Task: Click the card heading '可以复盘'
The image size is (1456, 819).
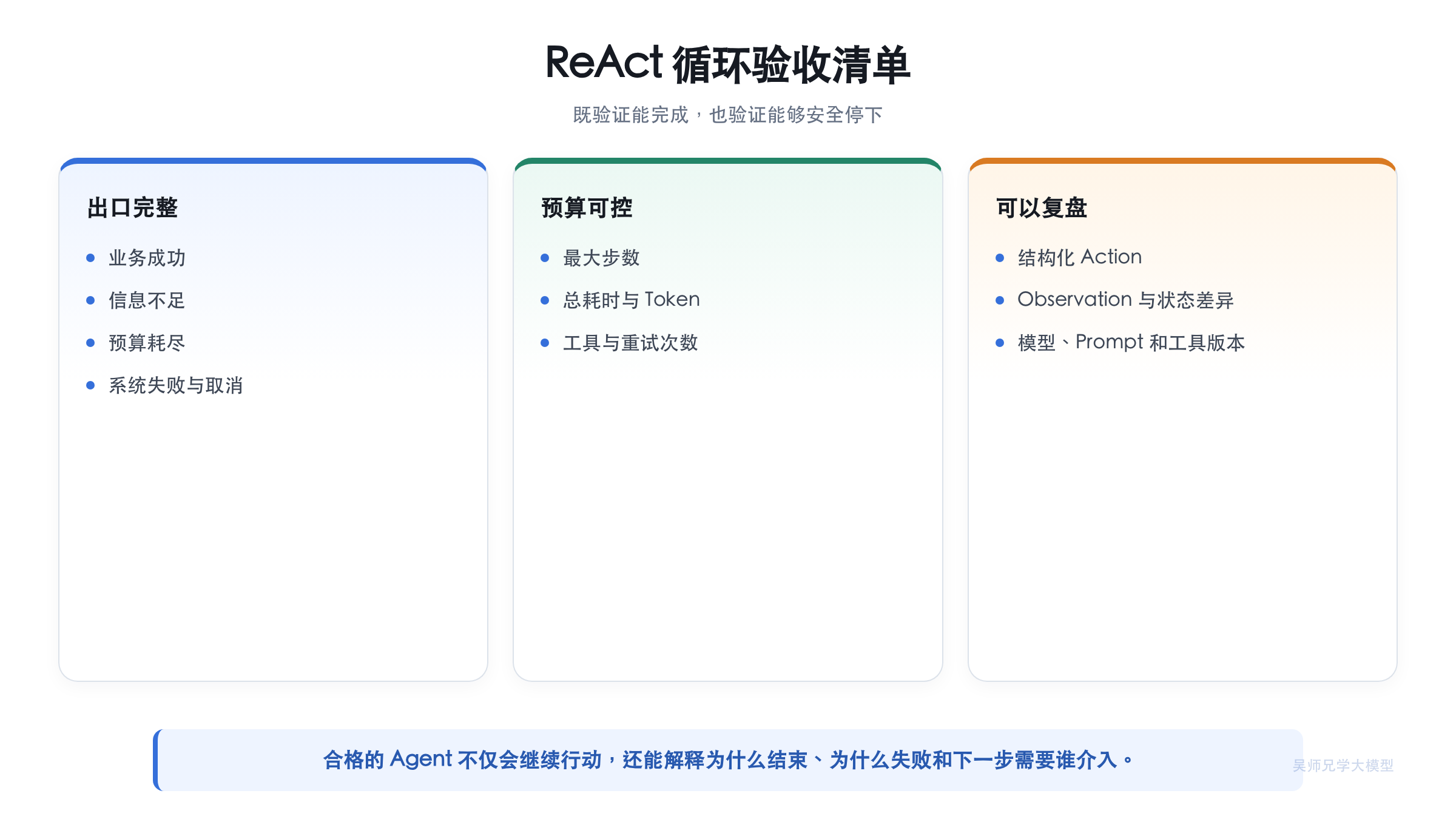Action: point(1042,207)
